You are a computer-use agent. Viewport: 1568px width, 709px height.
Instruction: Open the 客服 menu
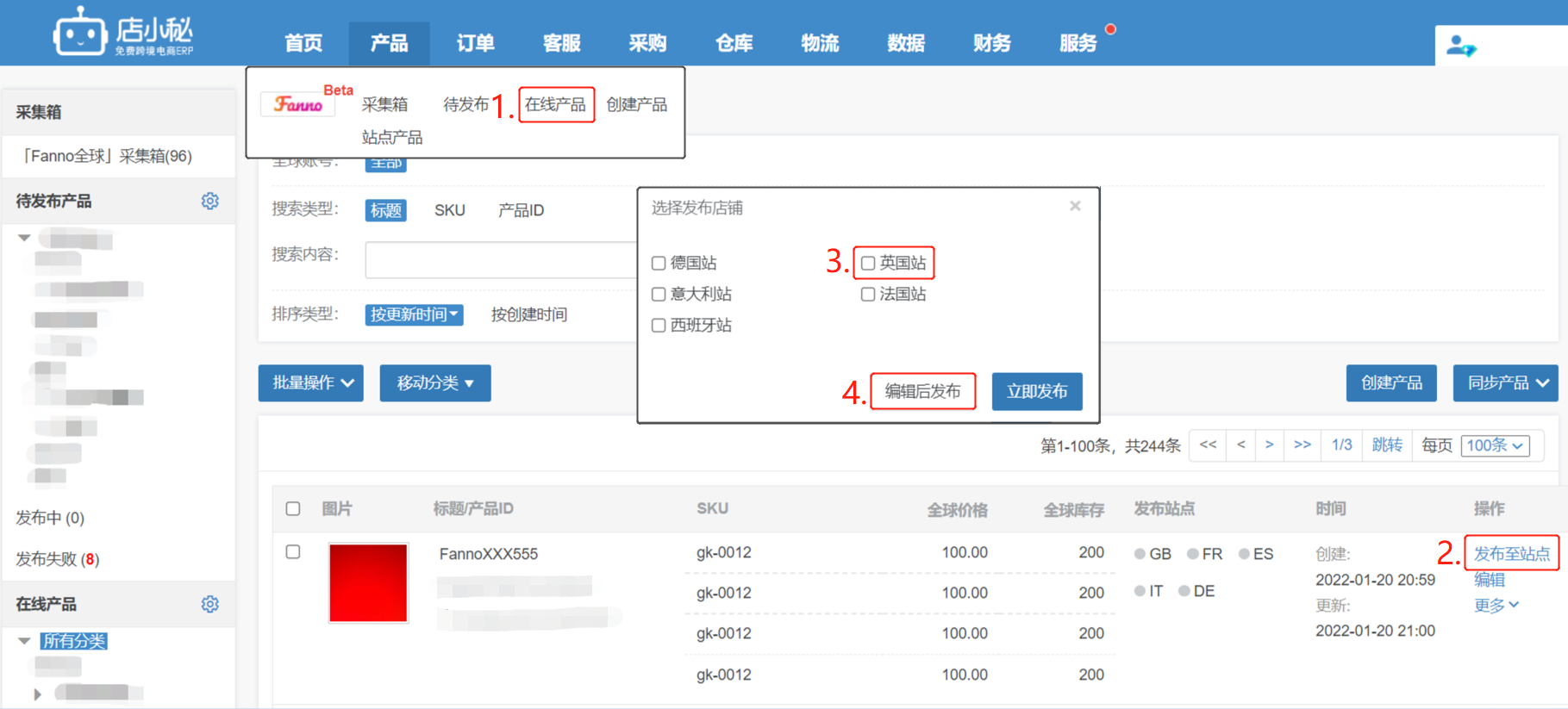pyautogui.click(x=562, y=43)
